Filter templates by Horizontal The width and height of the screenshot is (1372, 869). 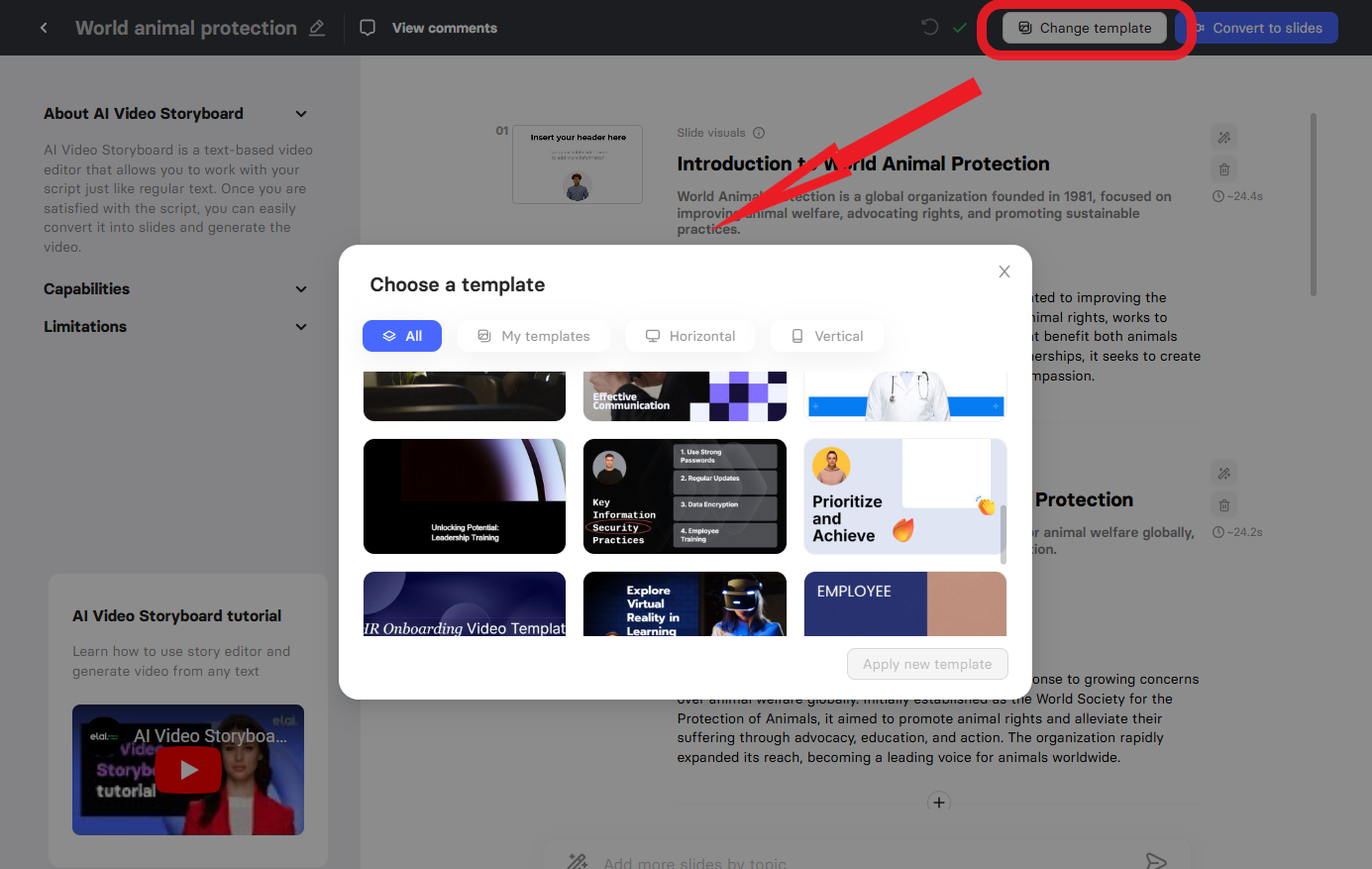[690, 336]
